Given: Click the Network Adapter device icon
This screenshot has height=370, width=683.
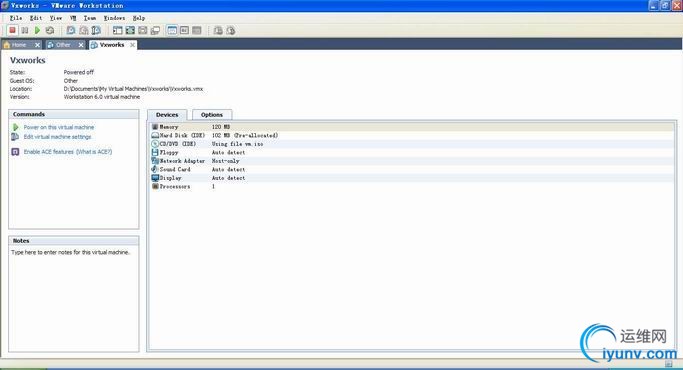Looking at the screenshot, I should point(155,161).
